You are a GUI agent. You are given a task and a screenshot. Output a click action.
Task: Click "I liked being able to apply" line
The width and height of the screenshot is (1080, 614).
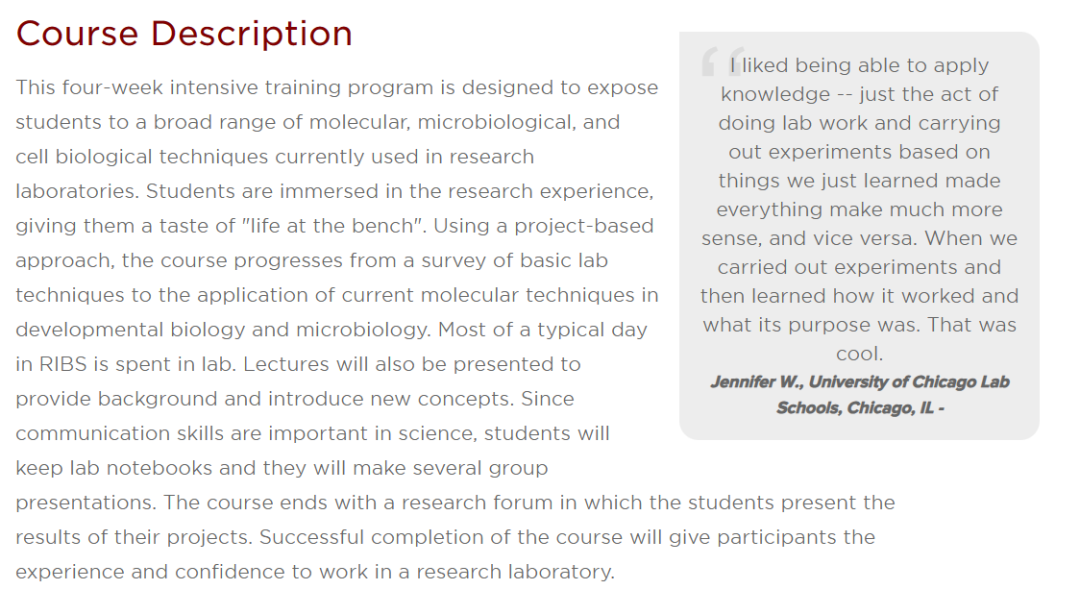859,65
